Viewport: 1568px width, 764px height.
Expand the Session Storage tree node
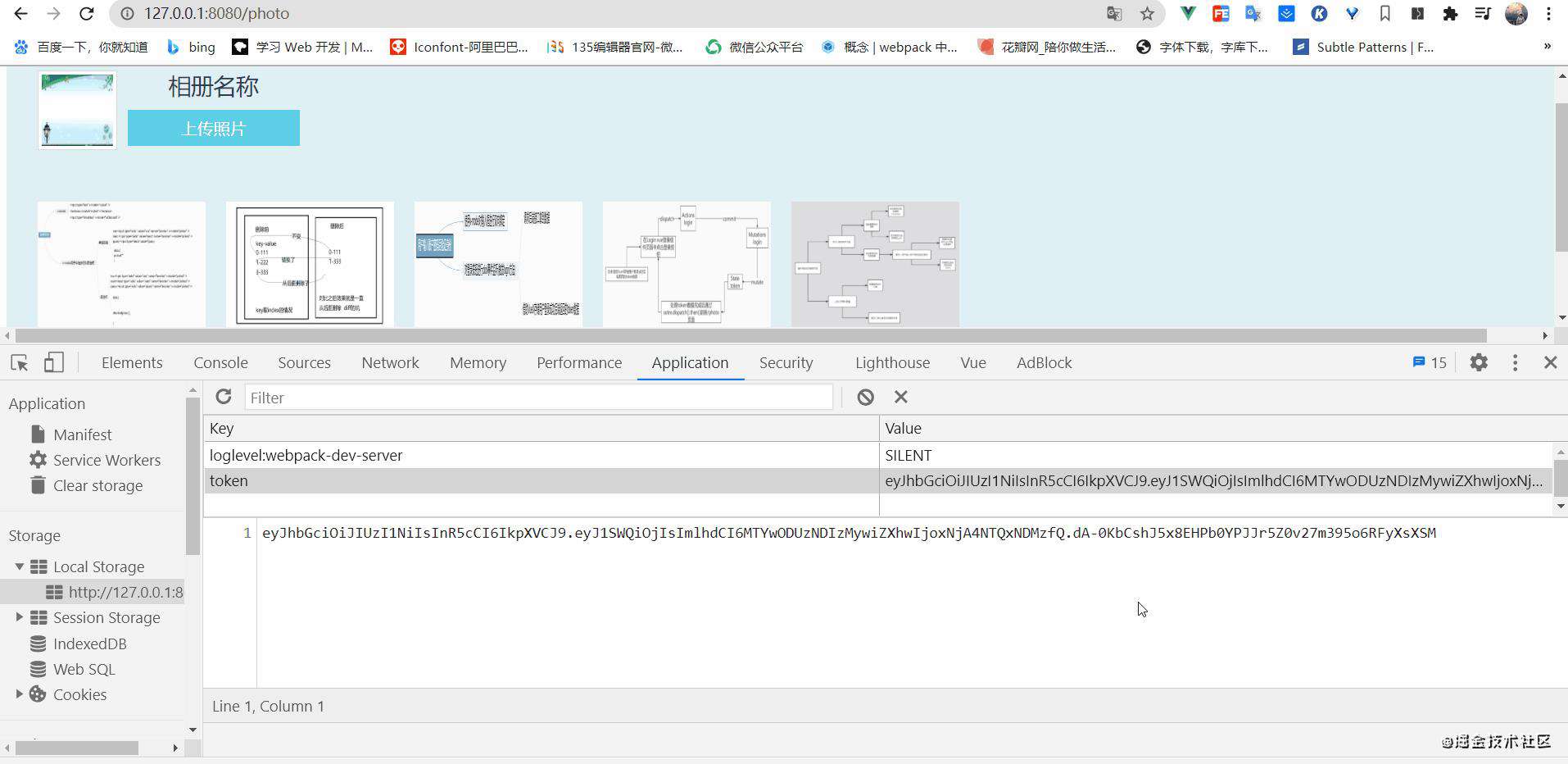coord(20,617)
